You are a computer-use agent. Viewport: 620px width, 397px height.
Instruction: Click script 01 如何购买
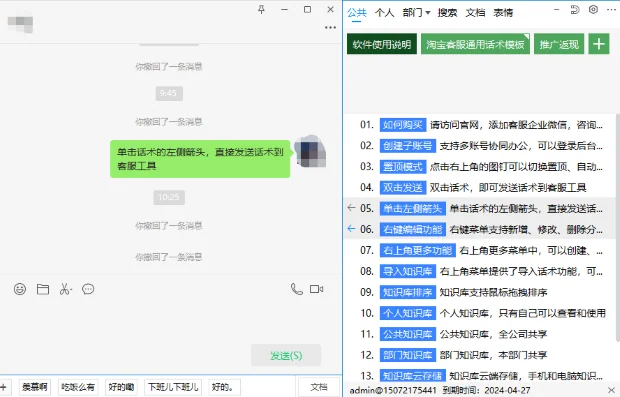click(481, 125)
